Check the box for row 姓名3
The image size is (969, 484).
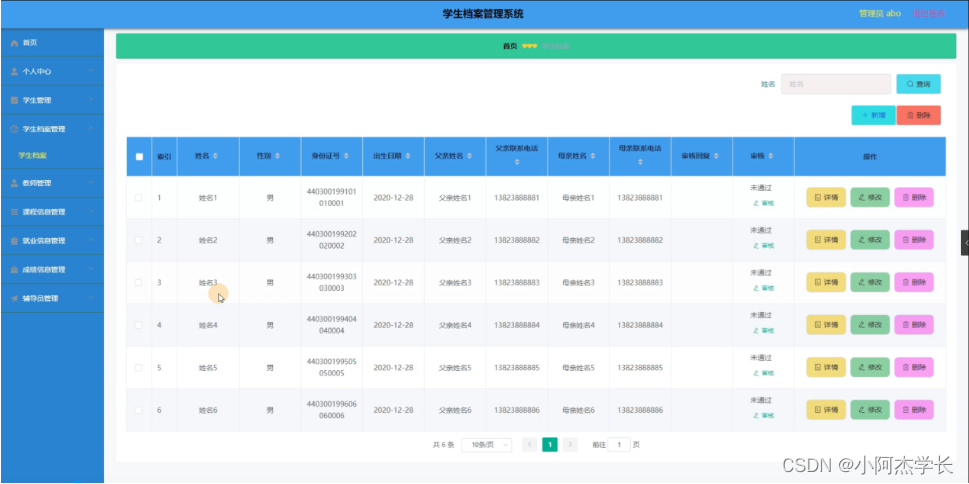coord(138,282)
